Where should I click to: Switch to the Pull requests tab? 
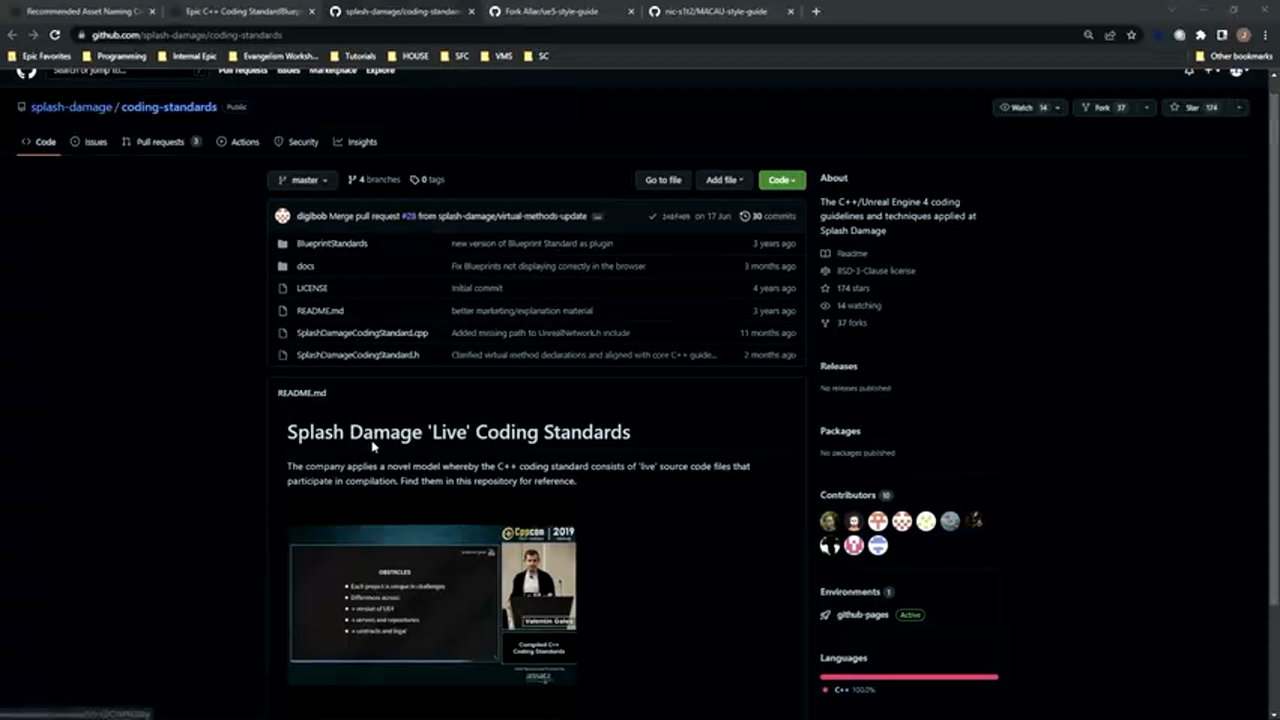160,142
